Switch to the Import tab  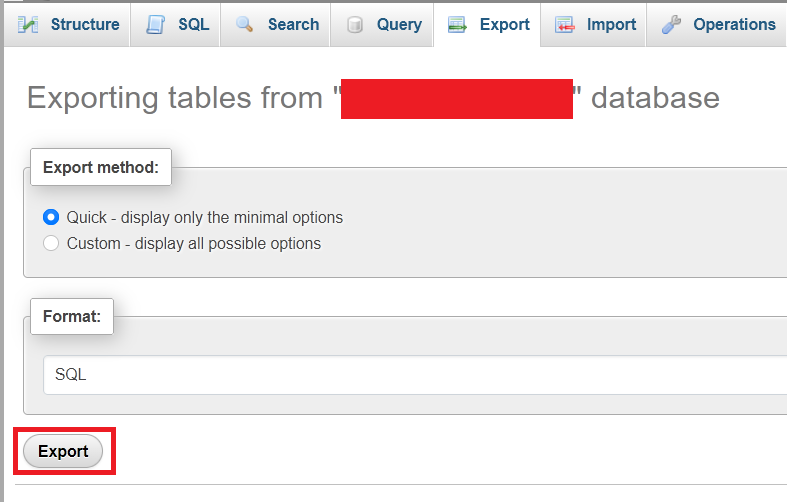click(611, 24)
